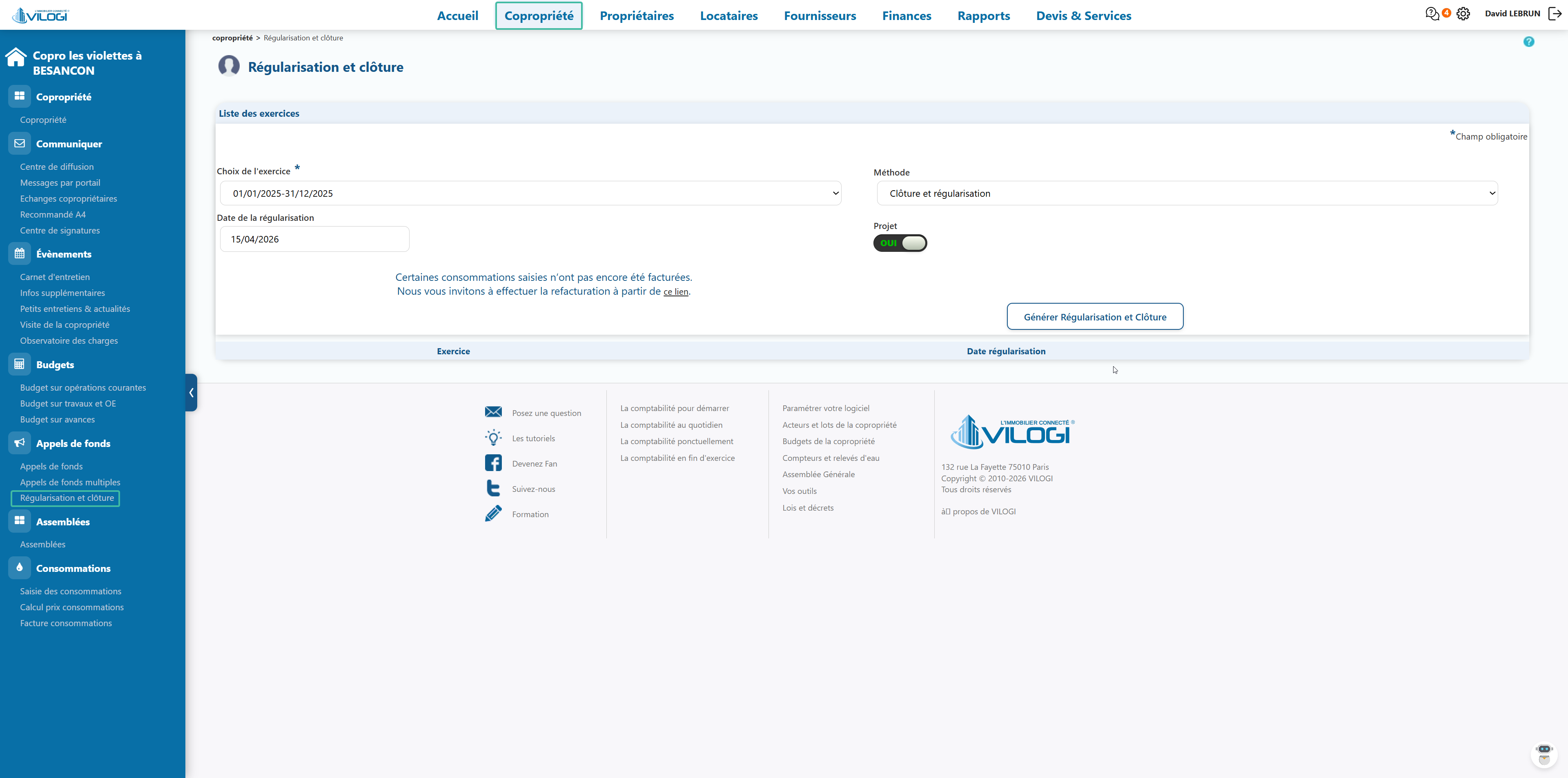
Task: Open the settings gear icon
Action: coord(1463,13)
